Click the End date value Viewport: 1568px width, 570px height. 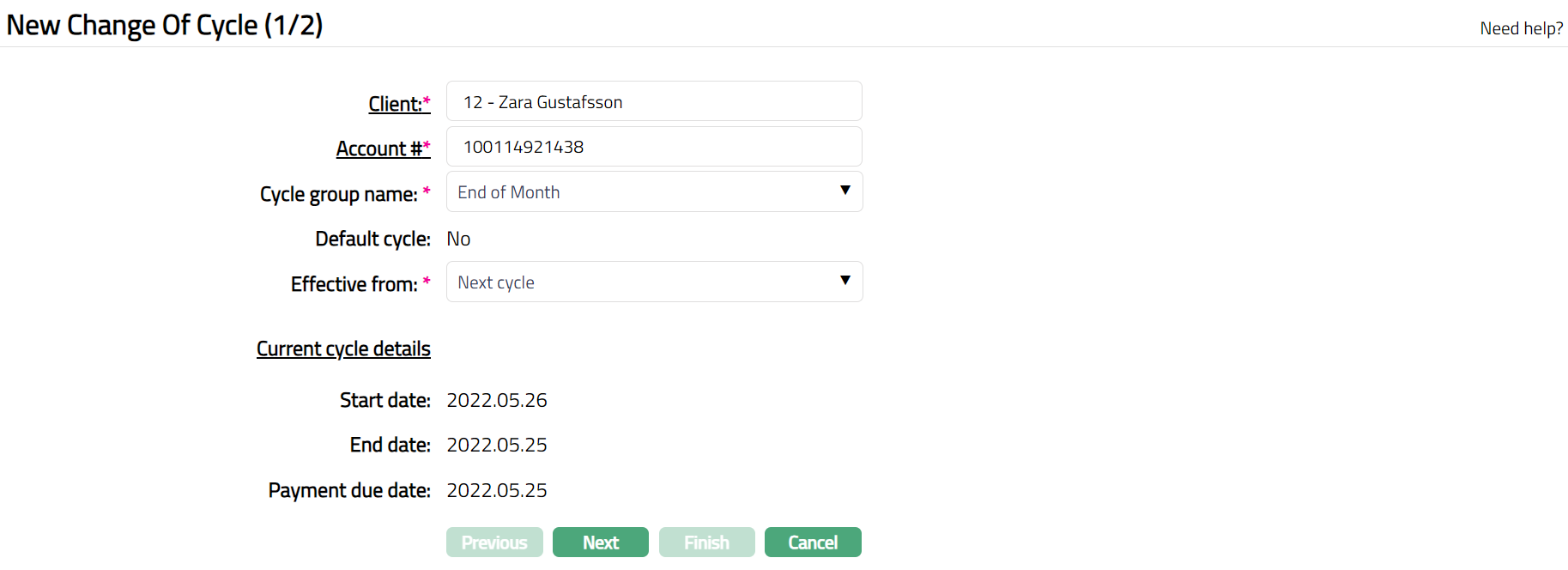pyautogui.click(x=497, y=445)
